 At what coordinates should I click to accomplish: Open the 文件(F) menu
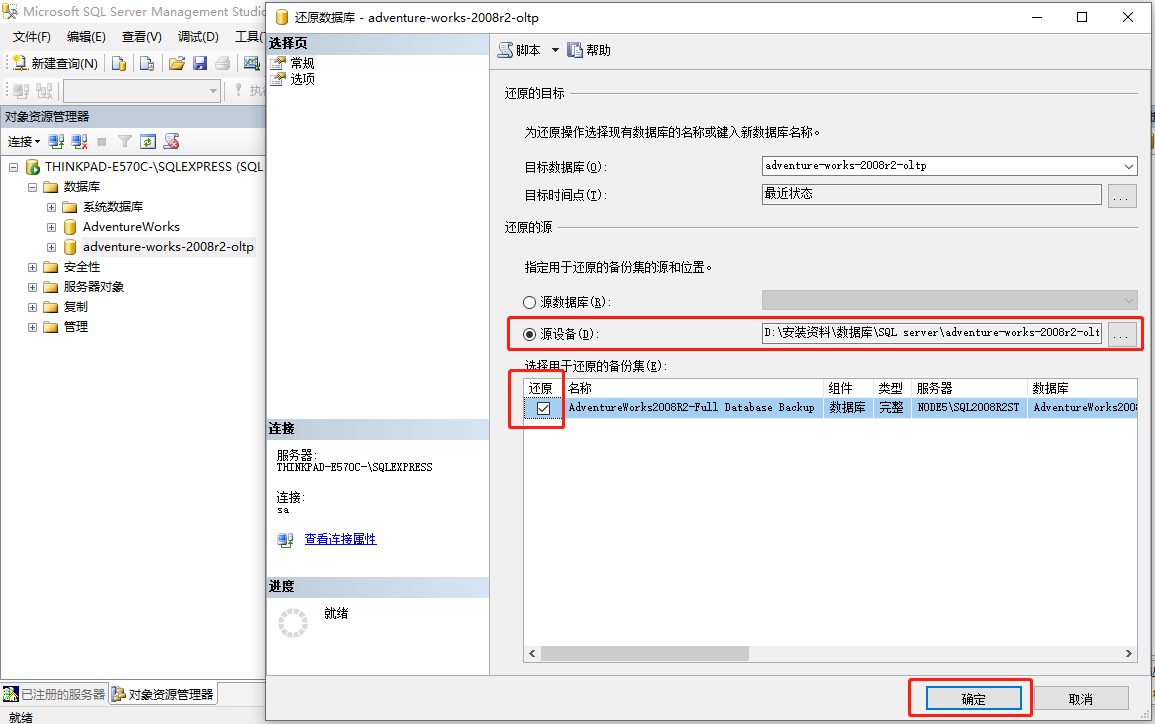click(32, 37)
